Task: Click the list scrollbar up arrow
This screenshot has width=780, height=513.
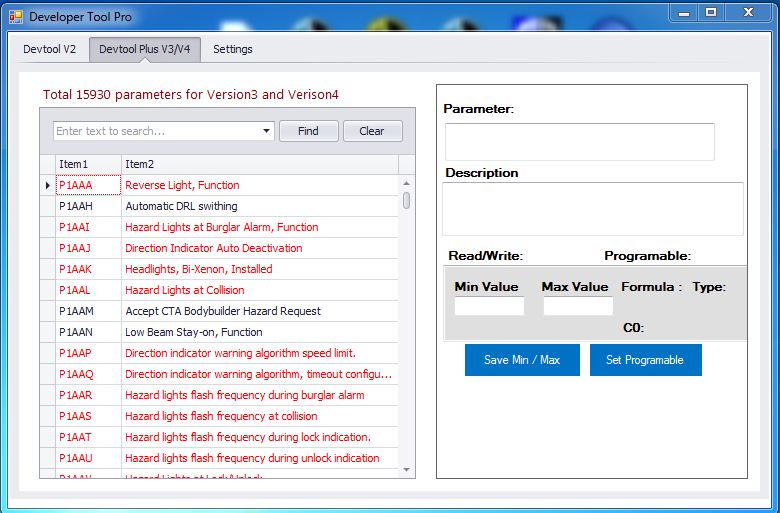Action: pos(406,183)
